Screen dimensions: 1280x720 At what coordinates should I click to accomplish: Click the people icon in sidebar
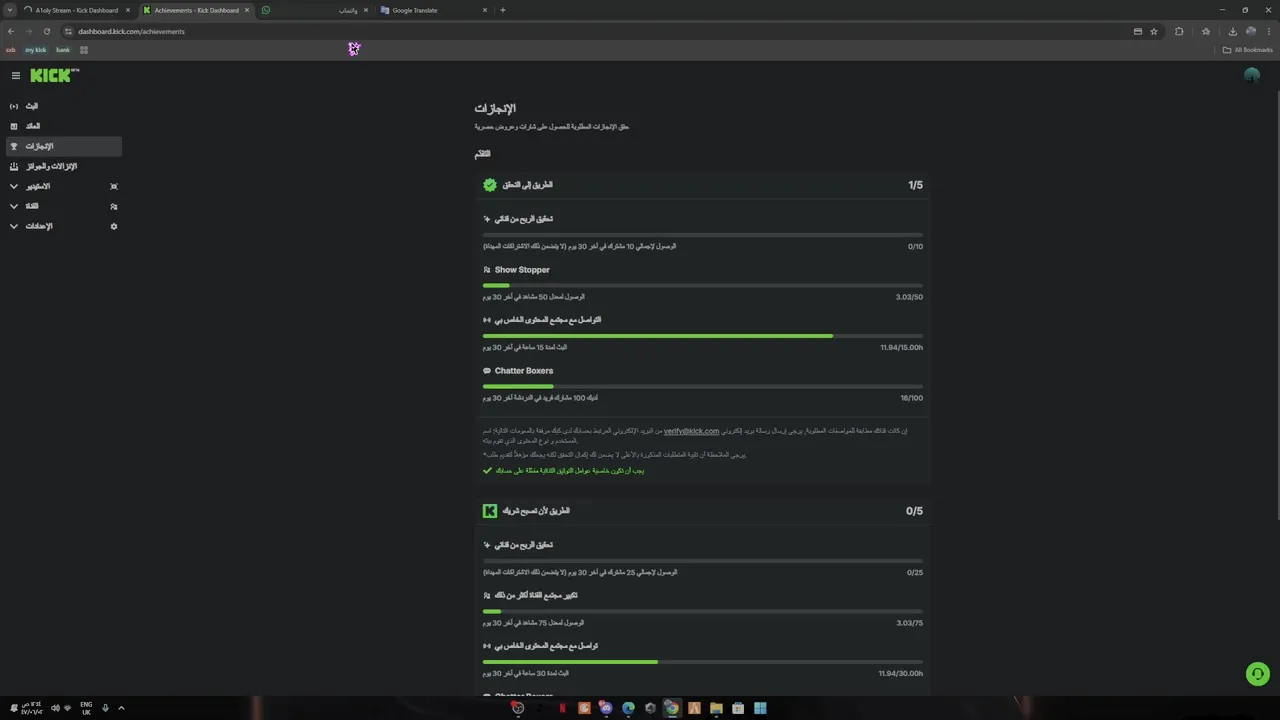(114, 206)
